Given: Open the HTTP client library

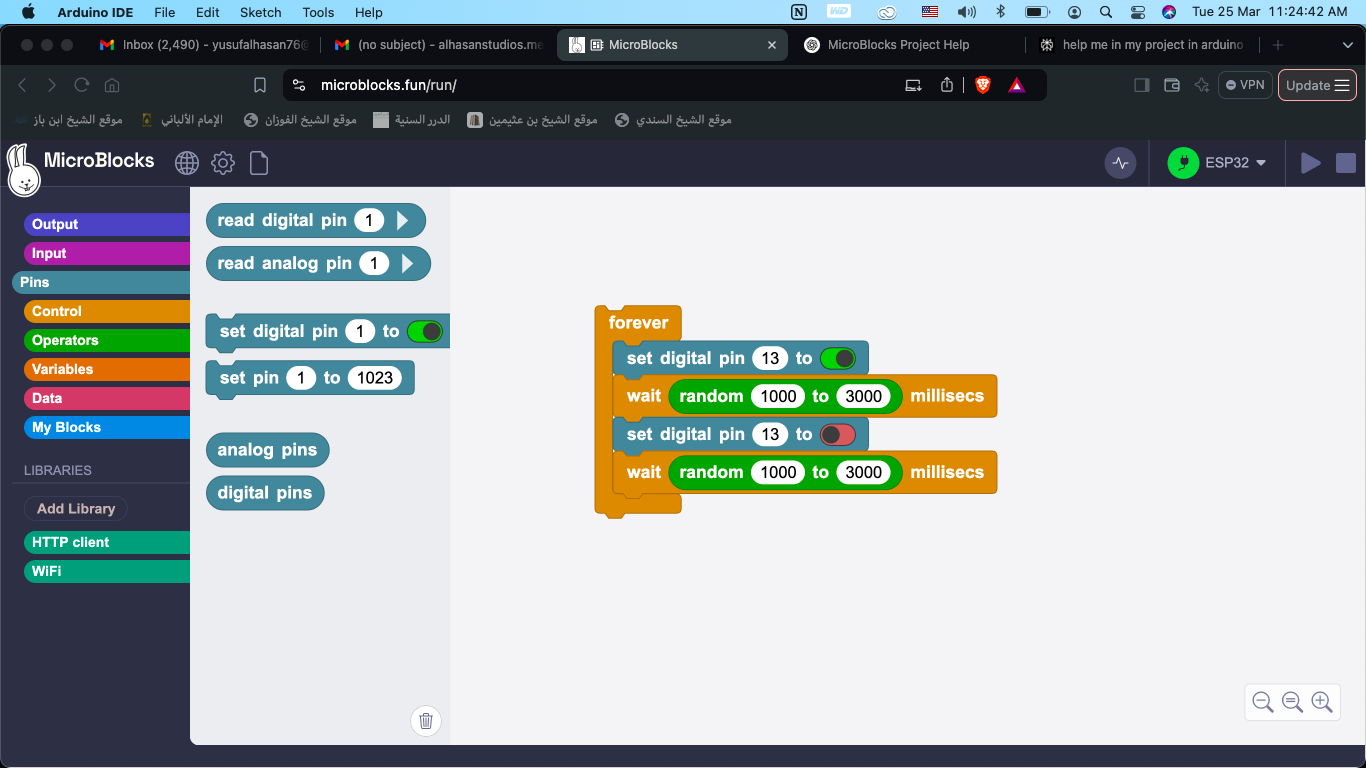Looking at the screenshot, I should [x=107, y=542].
